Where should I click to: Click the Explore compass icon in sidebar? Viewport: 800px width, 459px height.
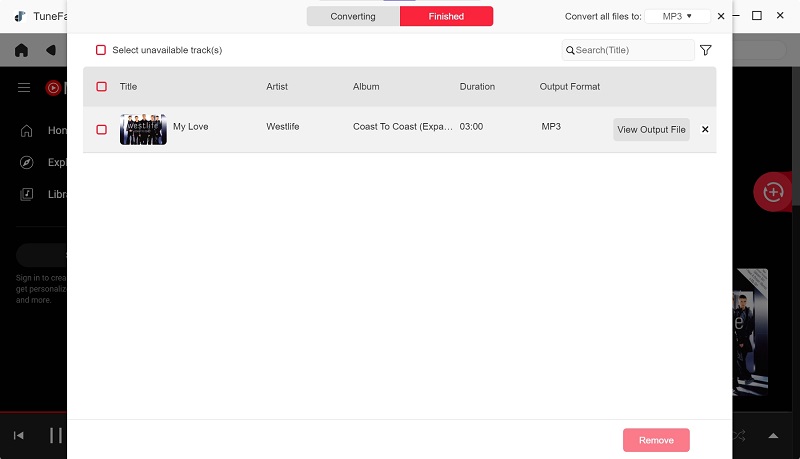pos(28,162)
